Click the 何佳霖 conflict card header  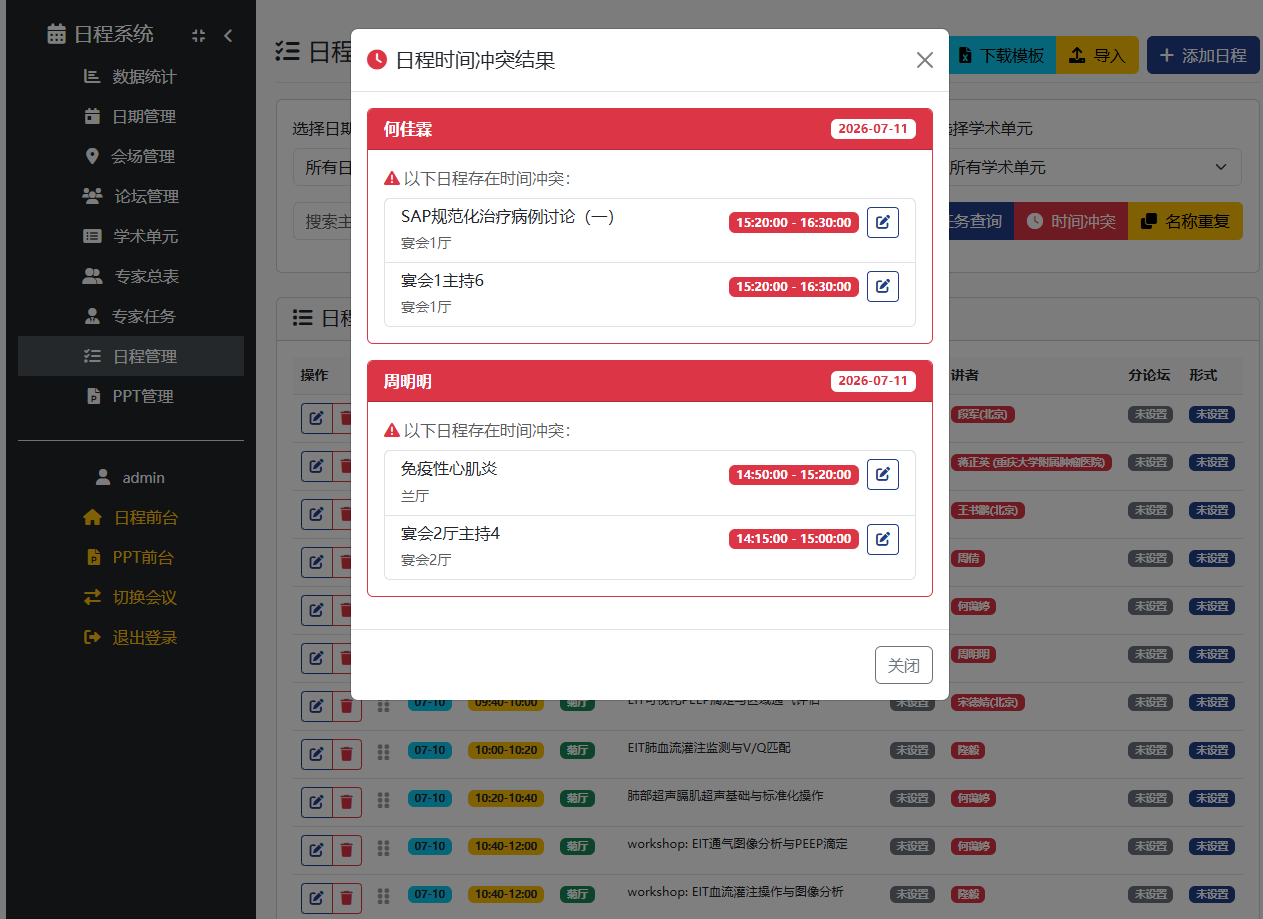click(650, 129)
